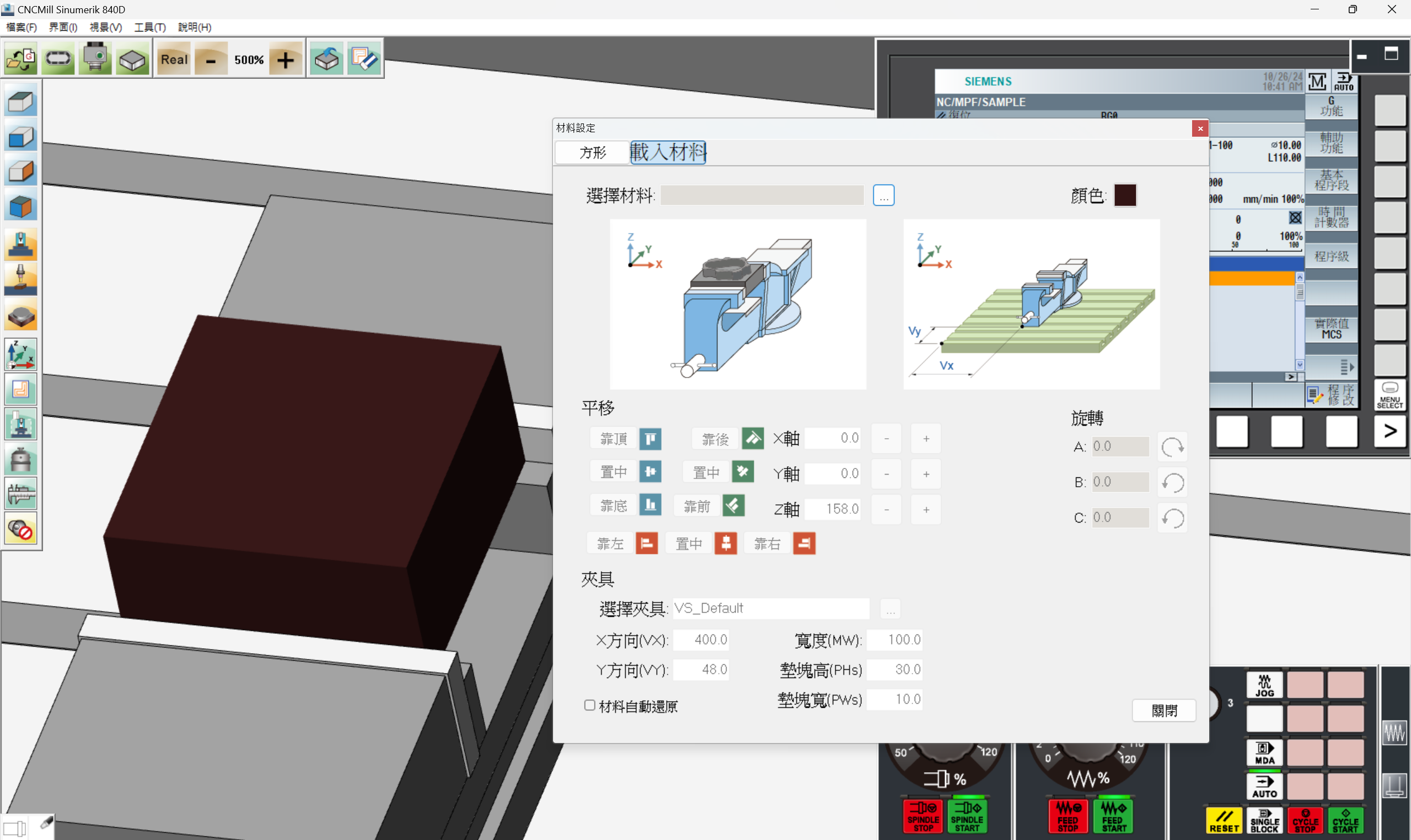The height and width of the screenshot is (840, 1411).
Task: Open the material setup toolbar icon
Action: click(x=327, y=59)
